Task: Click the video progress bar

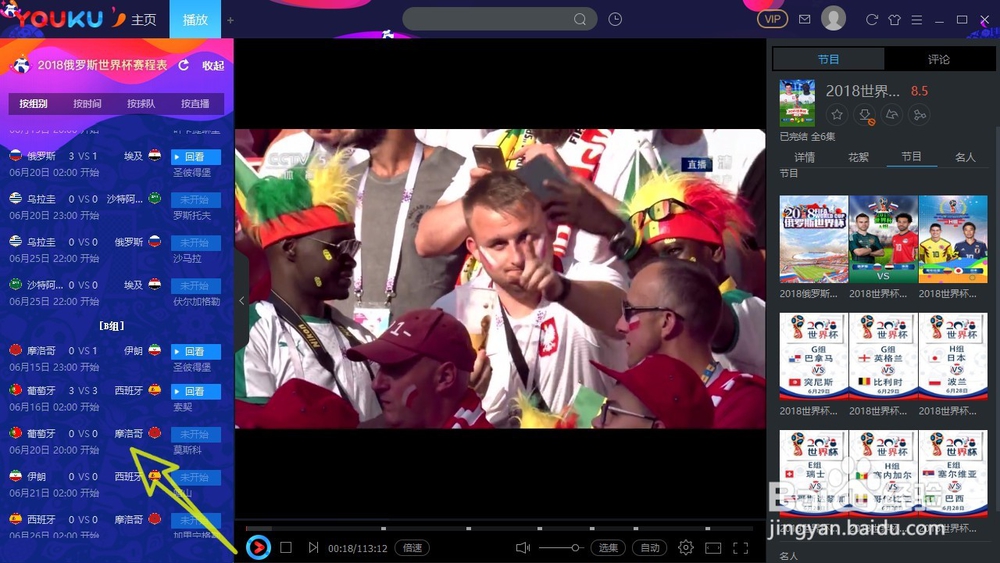Action: point(499,528)
